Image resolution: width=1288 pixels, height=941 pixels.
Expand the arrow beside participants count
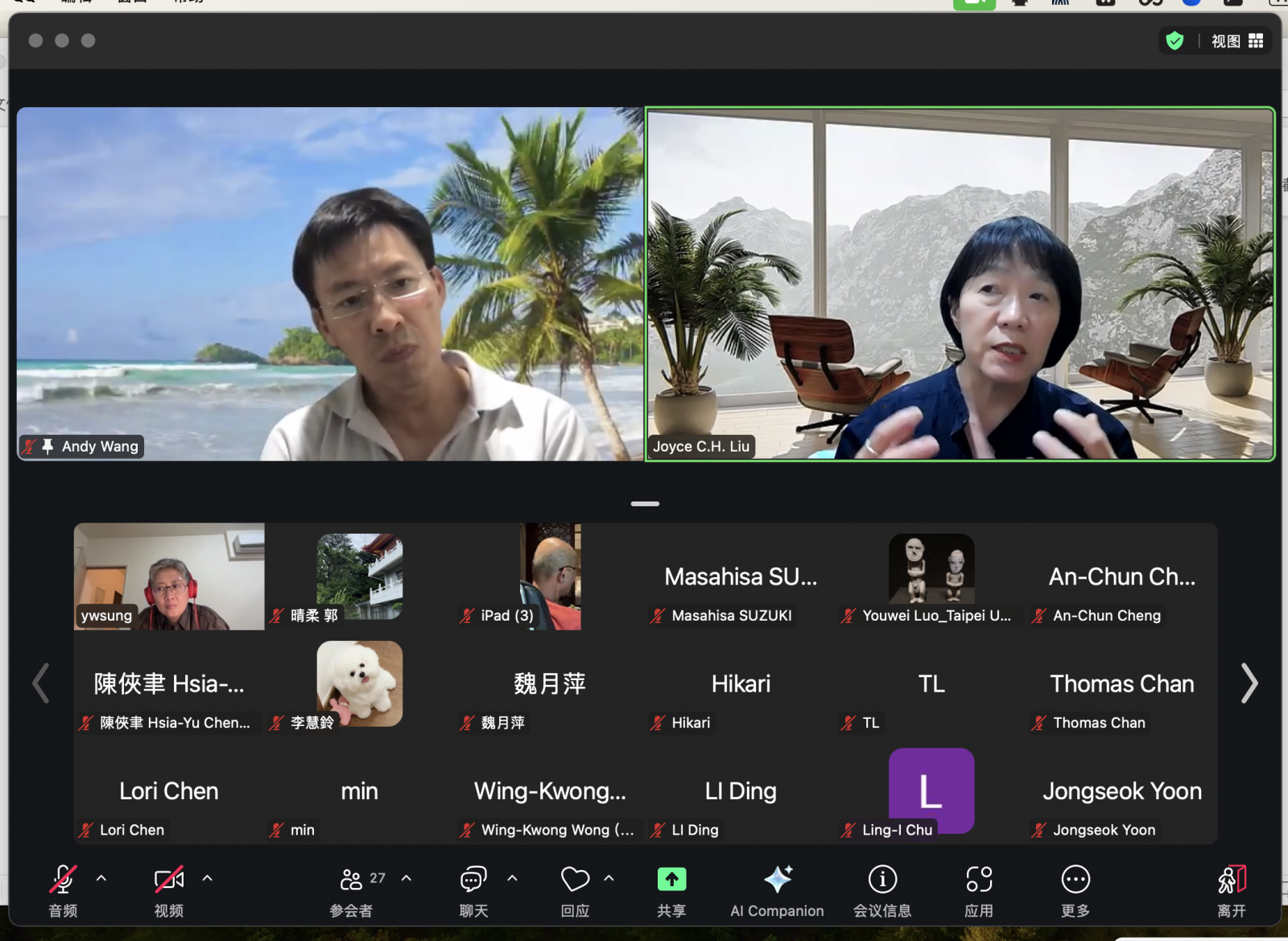(407, 878)
